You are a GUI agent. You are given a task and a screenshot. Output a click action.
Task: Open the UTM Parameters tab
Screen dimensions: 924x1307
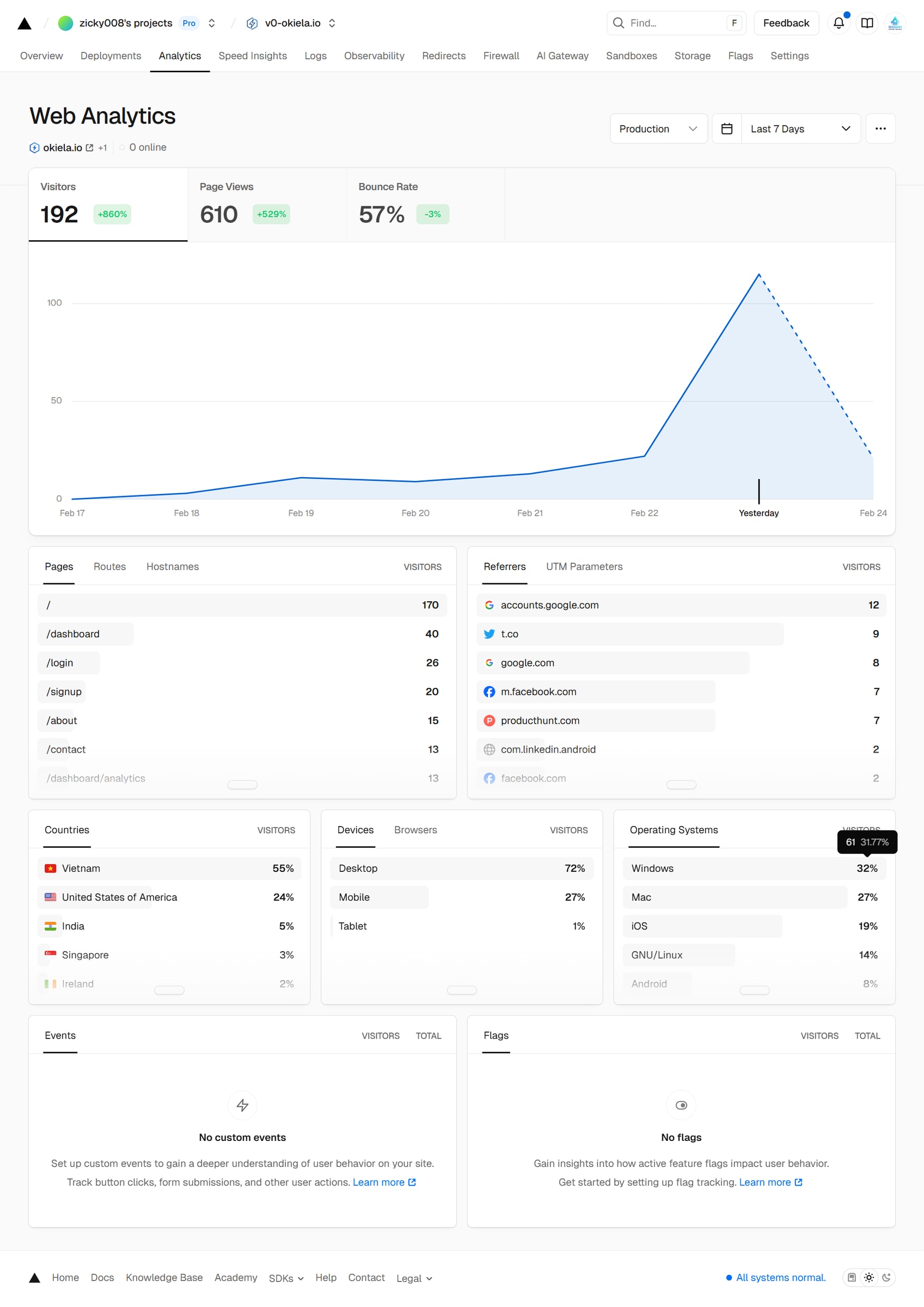point(584,566)
